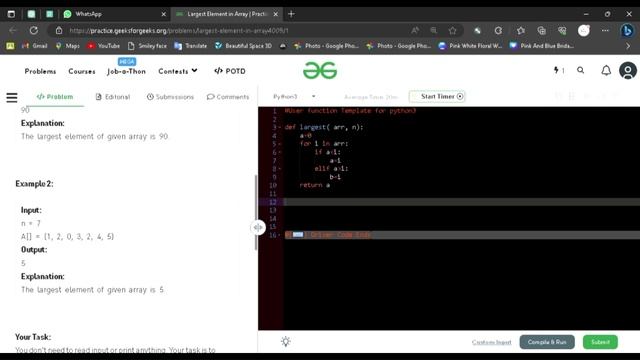The height and width of the screenshot is (360, 640).
Task: Open the Python3 language dropdown
Action: (x=294, y=96)
